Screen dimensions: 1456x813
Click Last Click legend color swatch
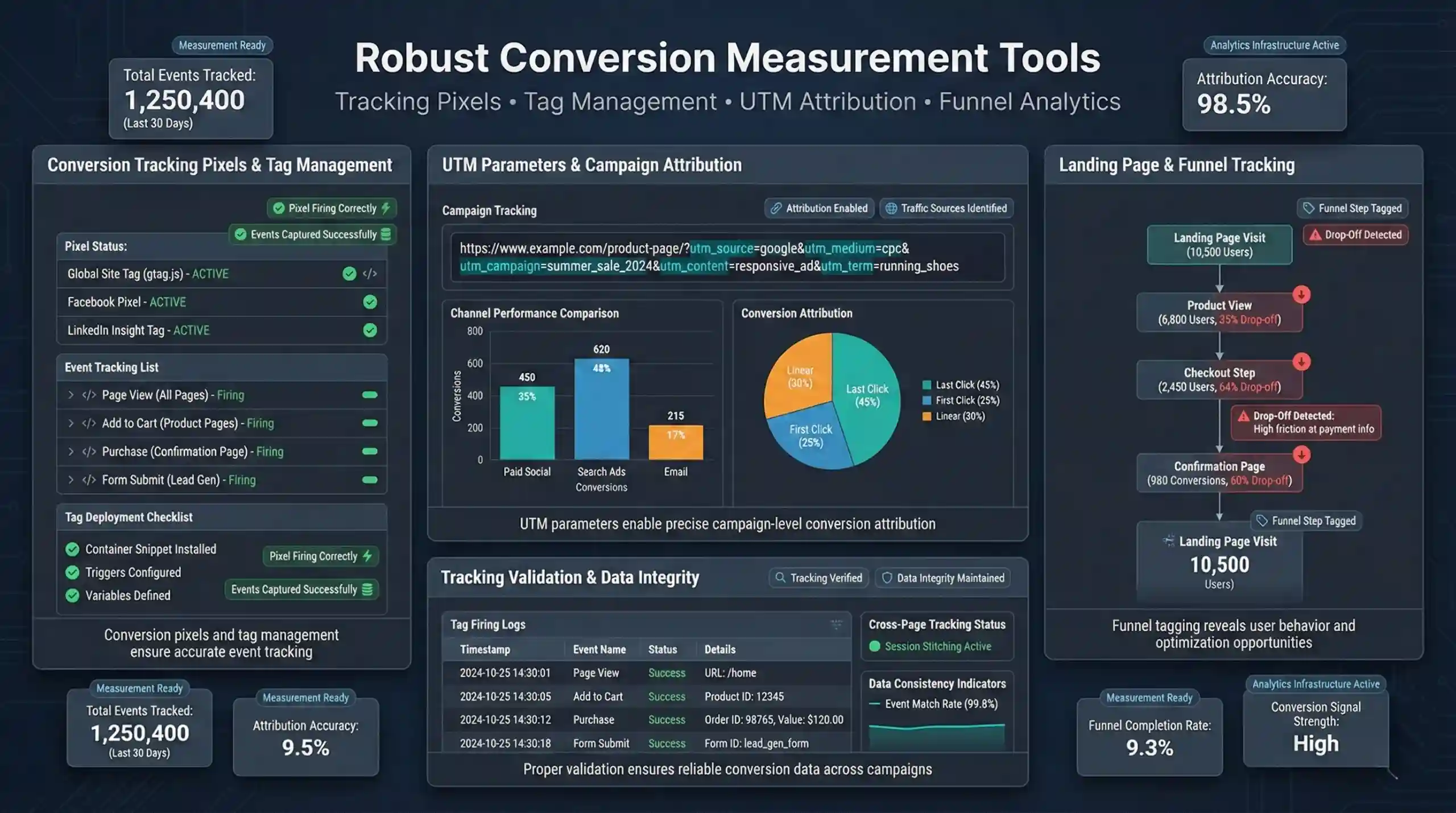[926, 385]
